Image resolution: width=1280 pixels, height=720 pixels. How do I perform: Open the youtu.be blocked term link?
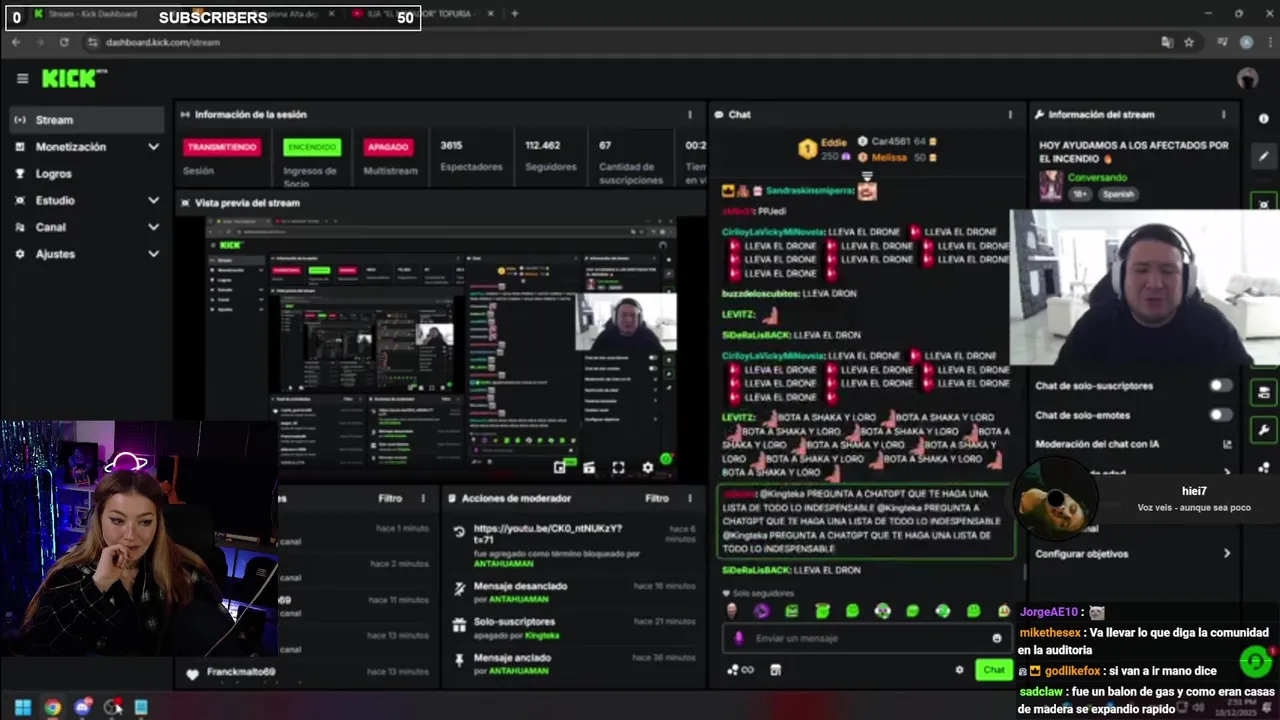(x=547, y=533)
